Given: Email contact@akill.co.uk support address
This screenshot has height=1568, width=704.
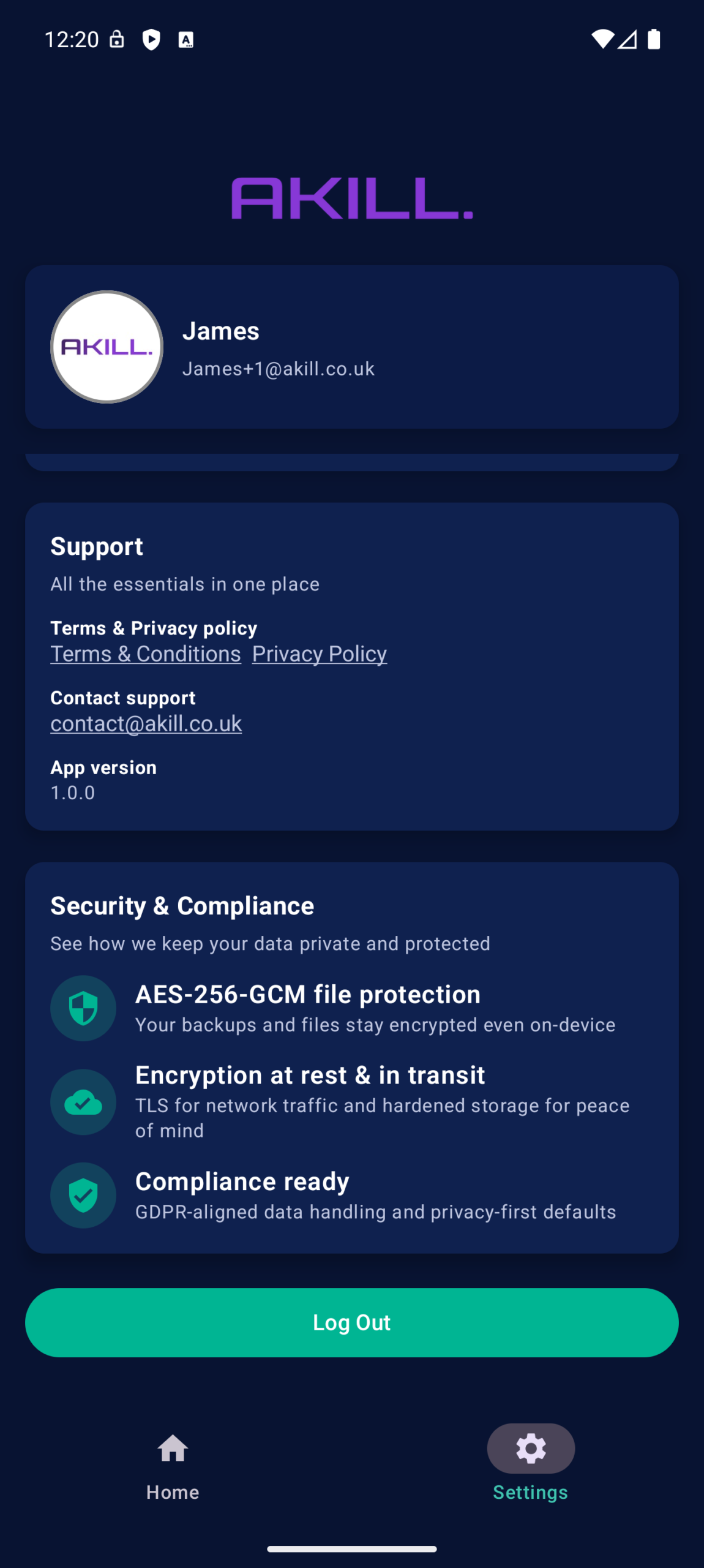Looking at the screenshot, I should coord(146,723).
